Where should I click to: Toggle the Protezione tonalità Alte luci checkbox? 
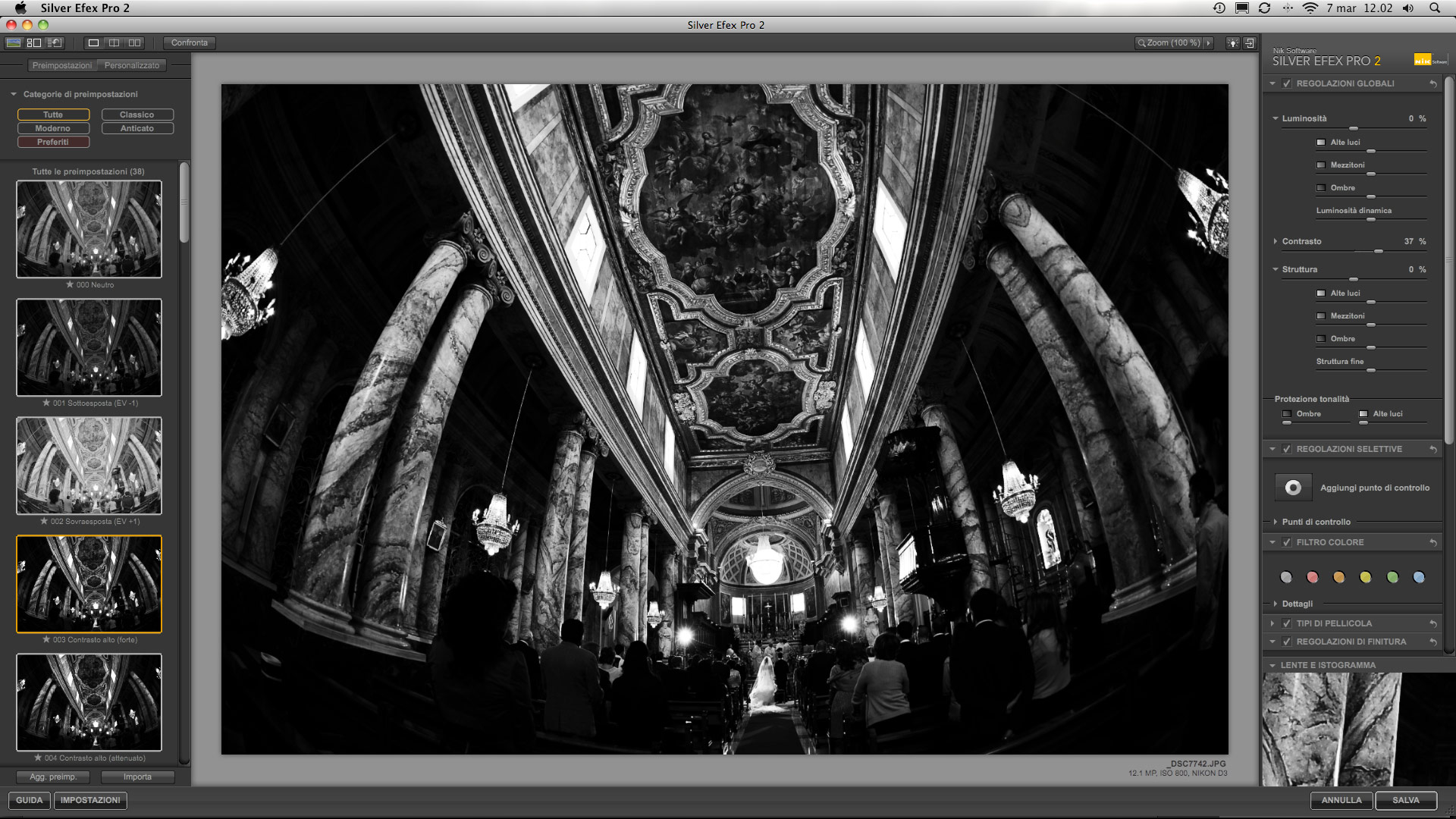tap(1363, 414)
